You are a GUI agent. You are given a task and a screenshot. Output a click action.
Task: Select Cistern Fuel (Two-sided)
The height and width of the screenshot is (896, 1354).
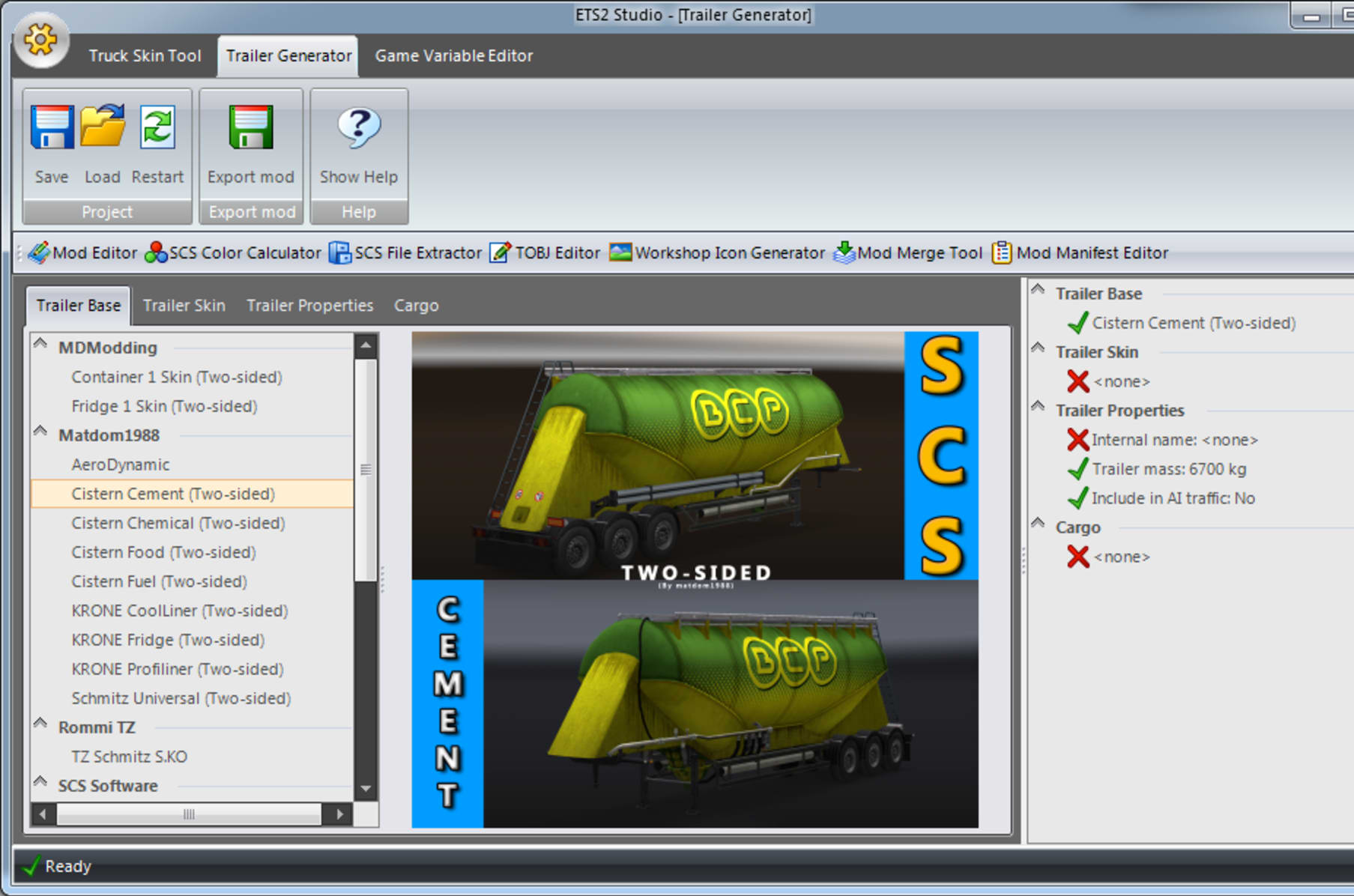click(159, 581)
